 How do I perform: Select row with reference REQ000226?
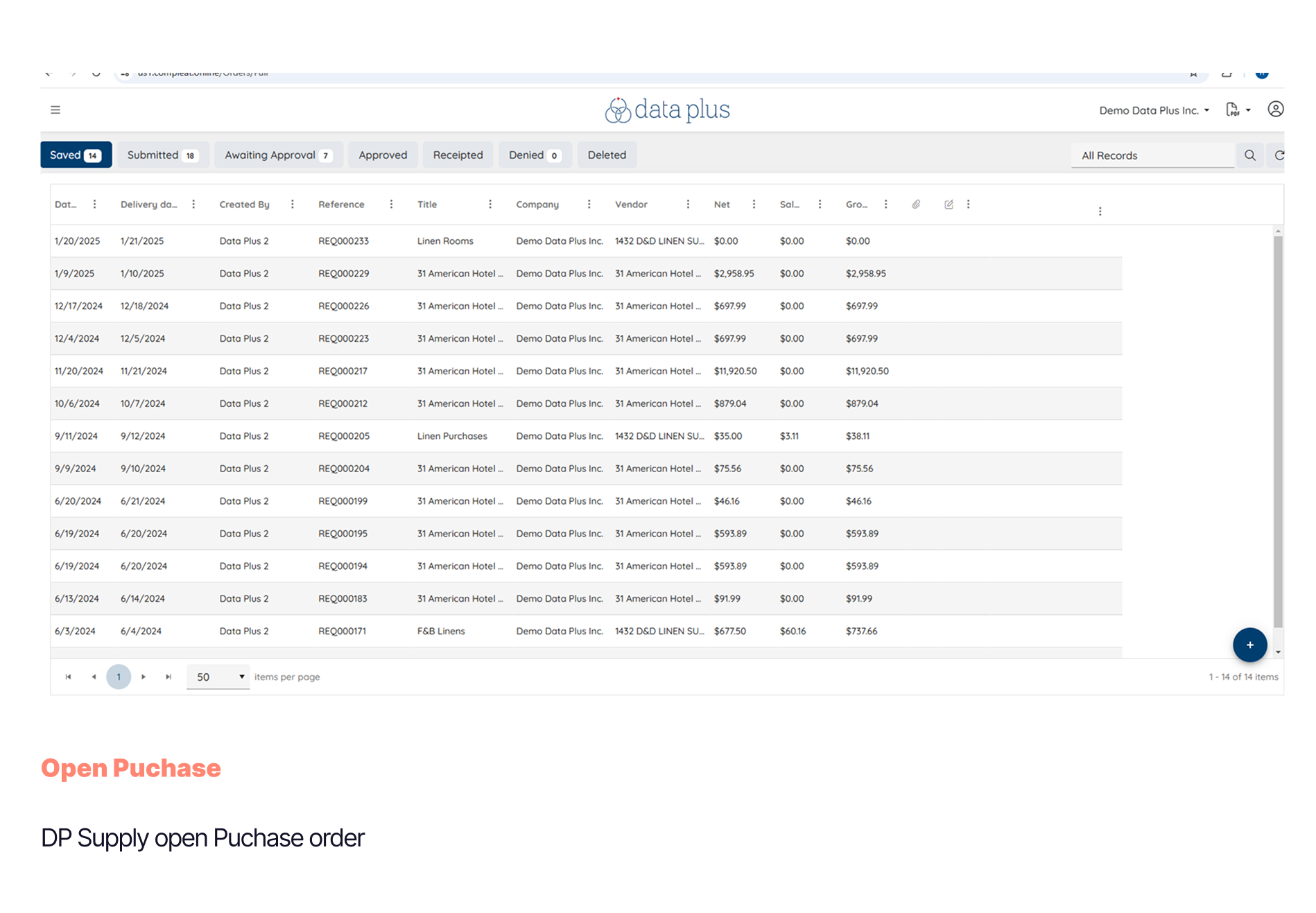(x=586, y=306)
